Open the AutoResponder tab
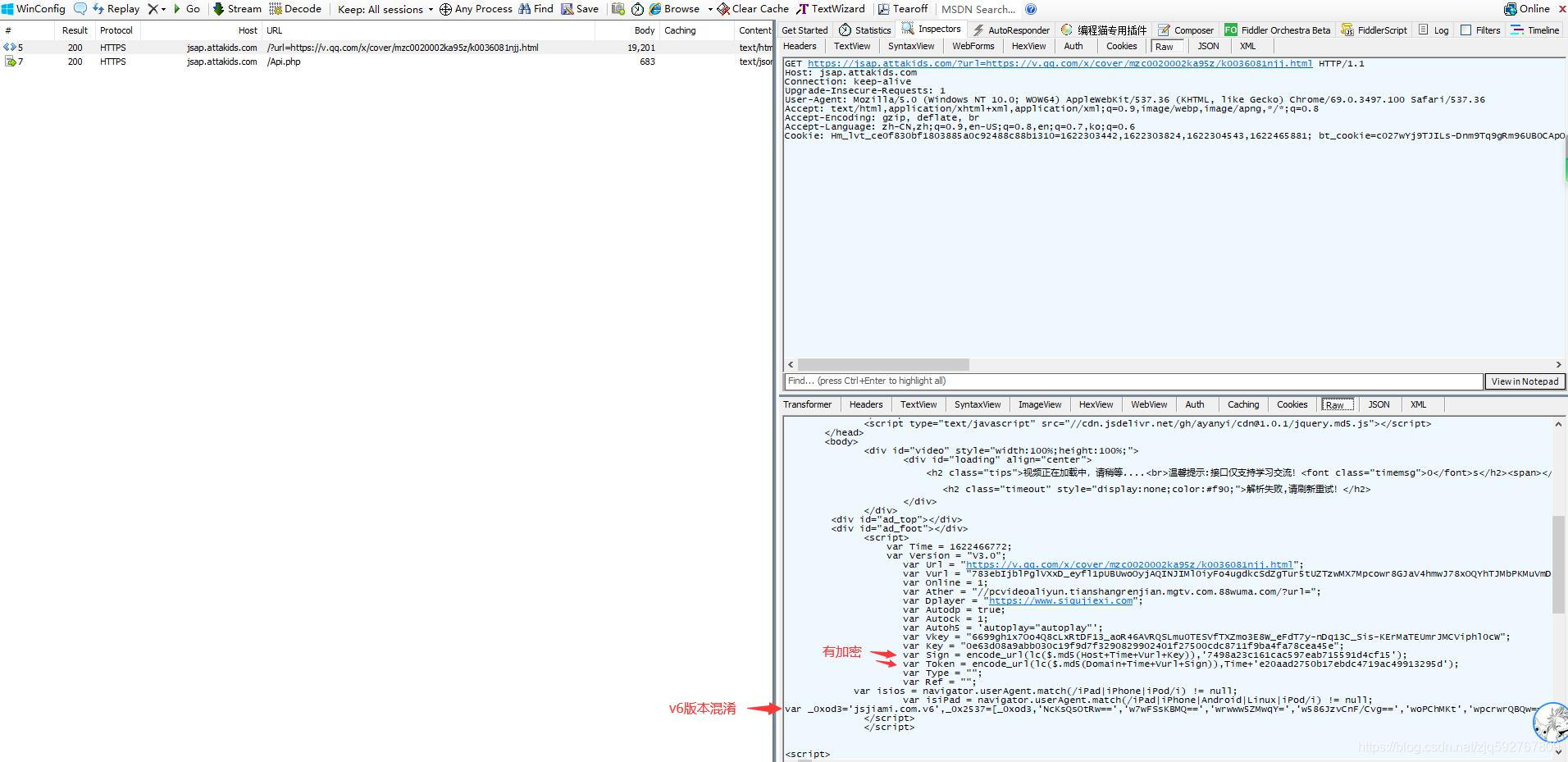Viewport: 1568px width, 762px height. [1010, 30]
